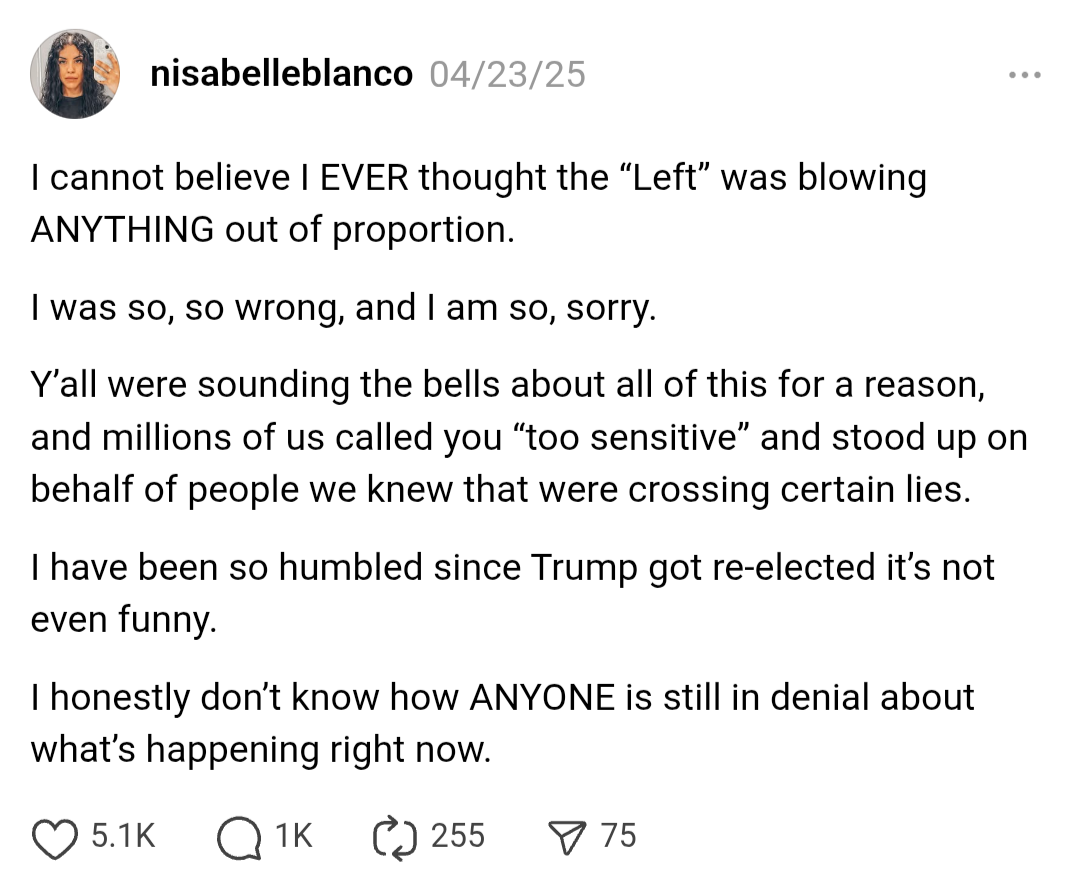Click the word "Trump" in the post

(584, 568)
